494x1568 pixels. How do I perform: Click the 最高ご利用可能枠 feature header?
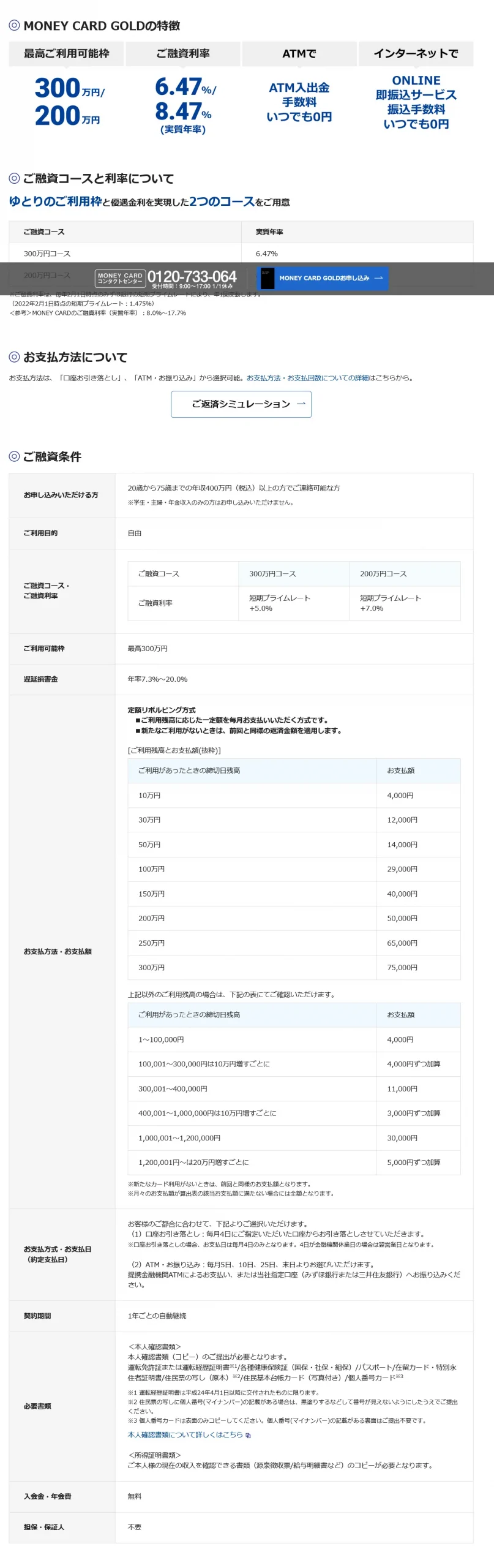66,54
